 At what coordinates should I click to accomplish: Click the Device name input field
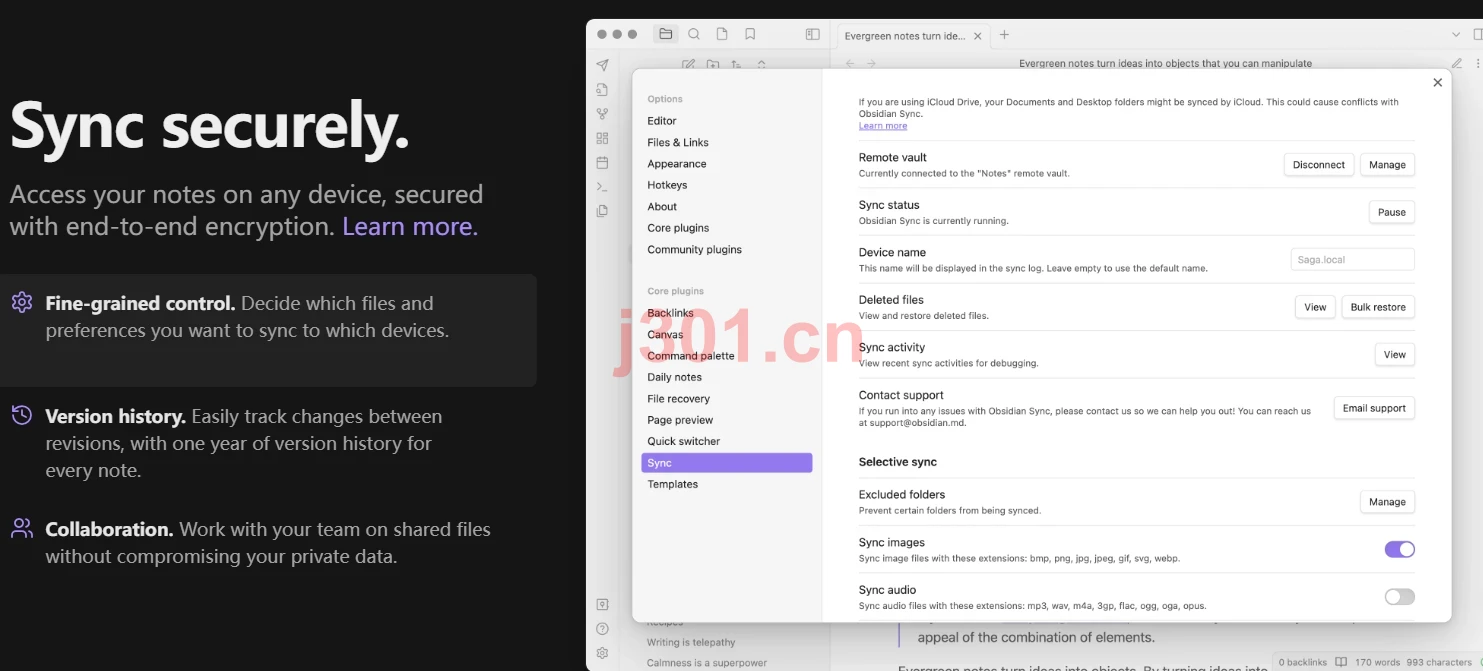[1352, 259]
